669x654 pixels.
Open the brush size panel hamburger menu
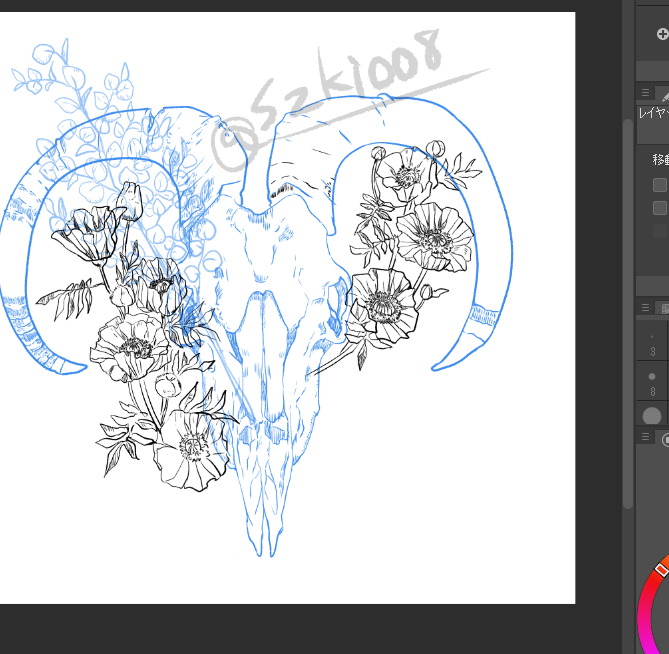(x=646, y=308)
